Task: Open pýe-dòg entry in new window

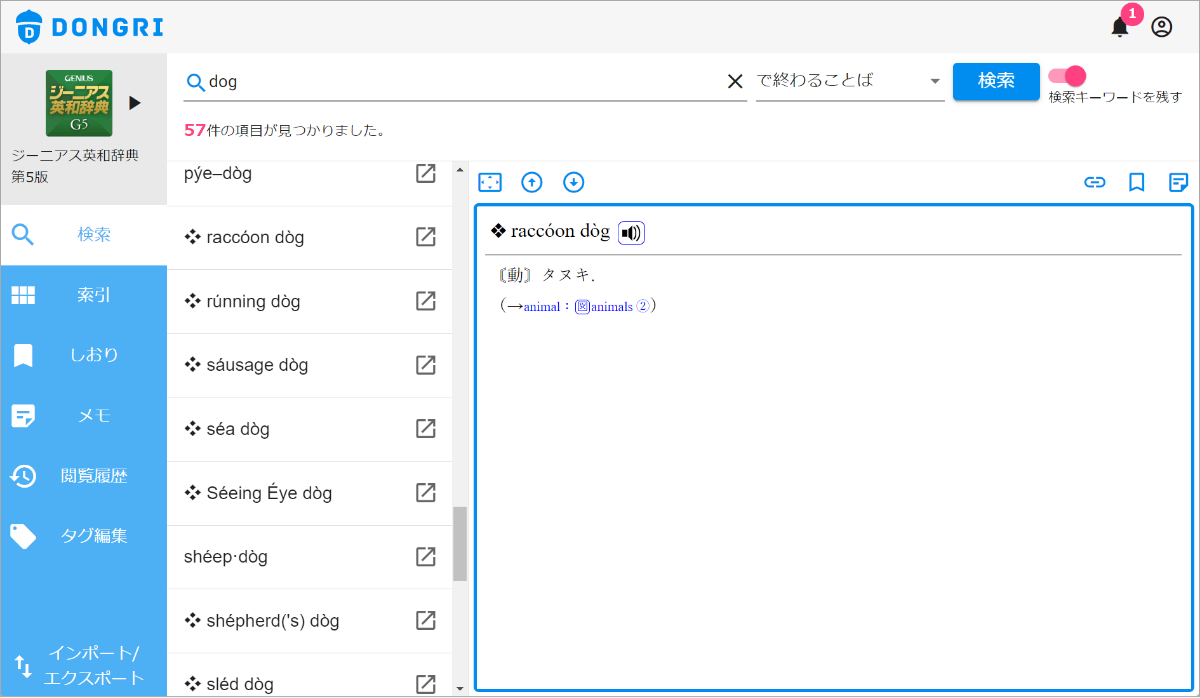Action: (426, 174)
